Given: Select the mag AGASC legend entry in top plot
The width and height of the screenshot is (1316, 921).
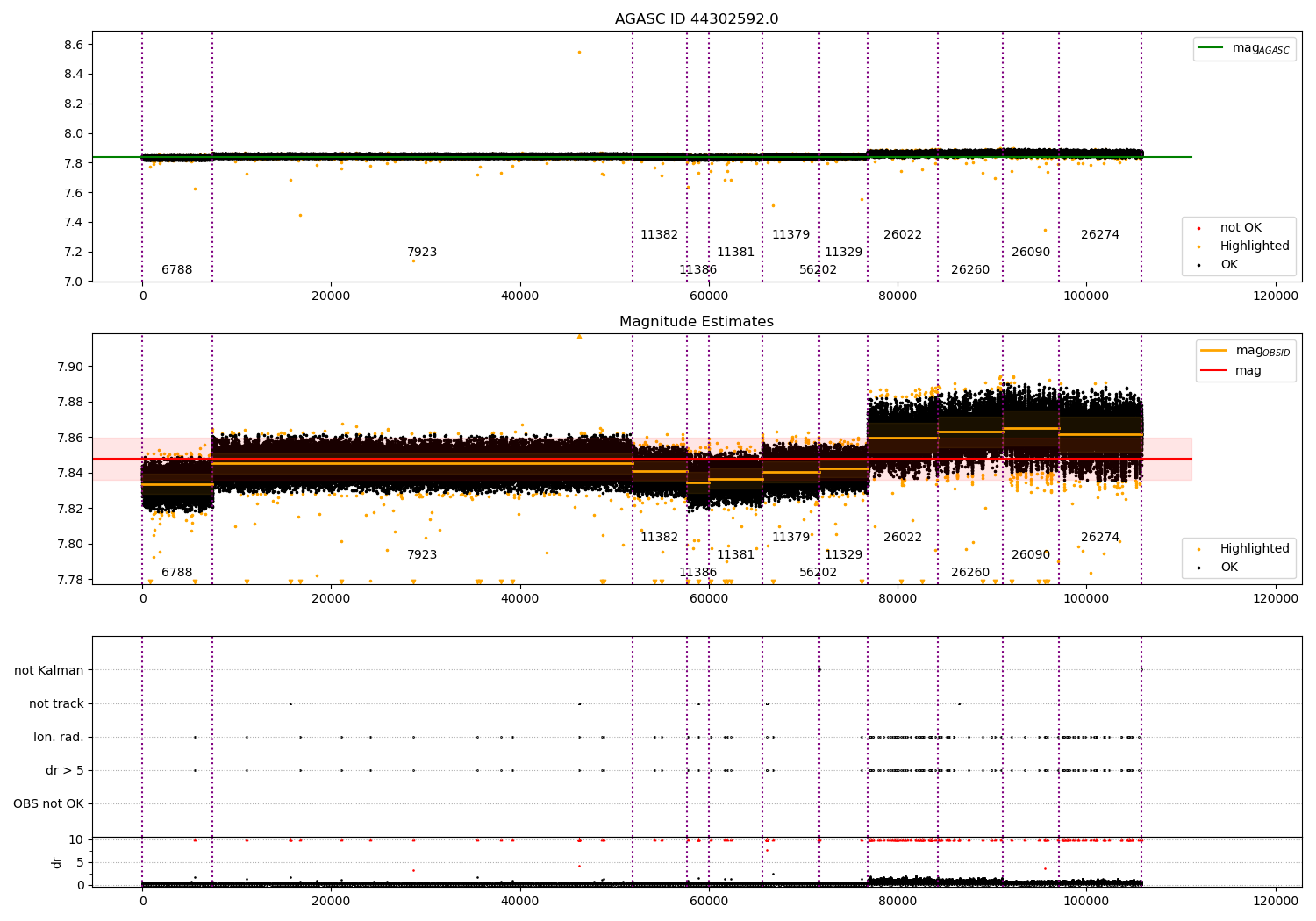Looking at the screenshot, I should pyautogui.click(x=1244, y=49).
